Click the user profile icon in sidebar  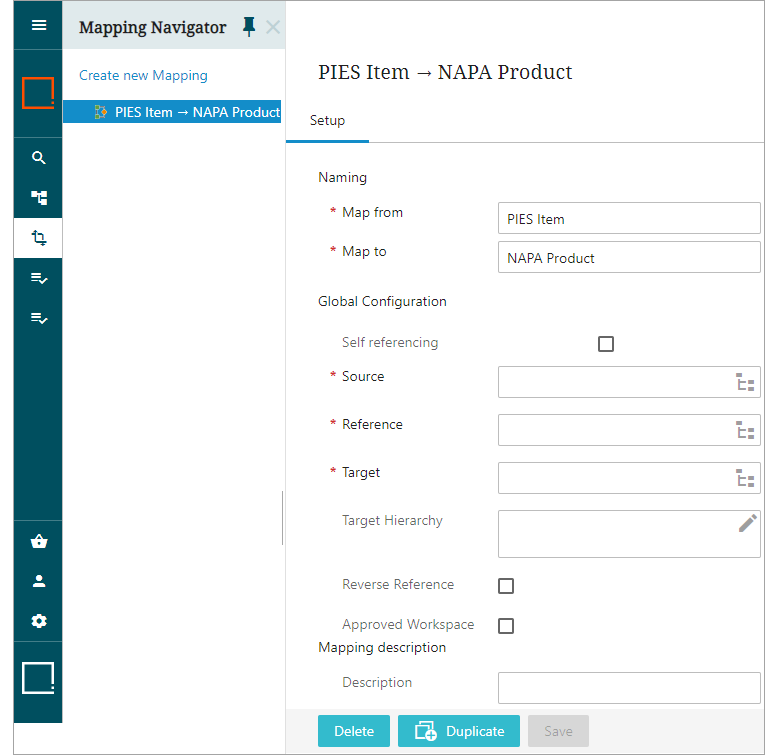coord(39,581)
